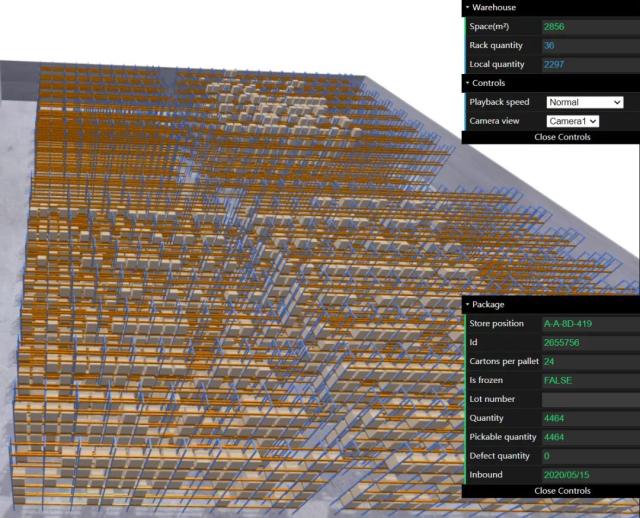The height and width of the screenshot is (518, 640).
Task: Select the Space(m²) value field
Action: 591,27
